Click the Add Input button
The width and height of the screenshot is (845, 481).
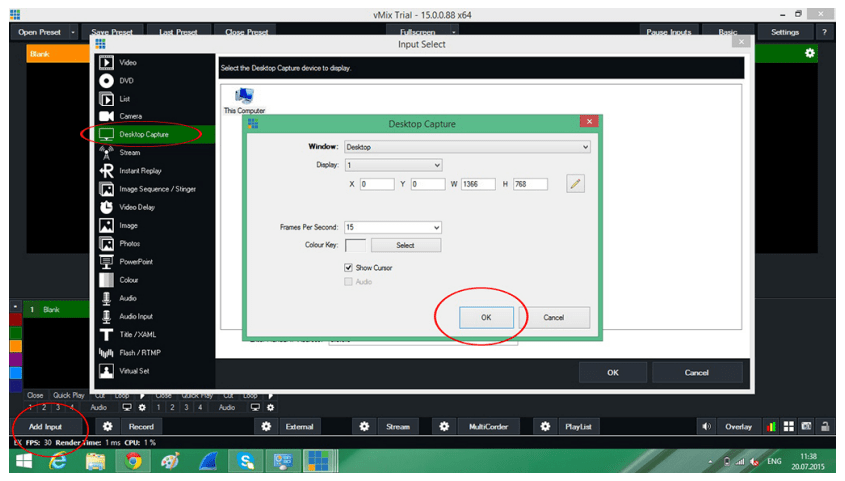(x=45, y=427)
